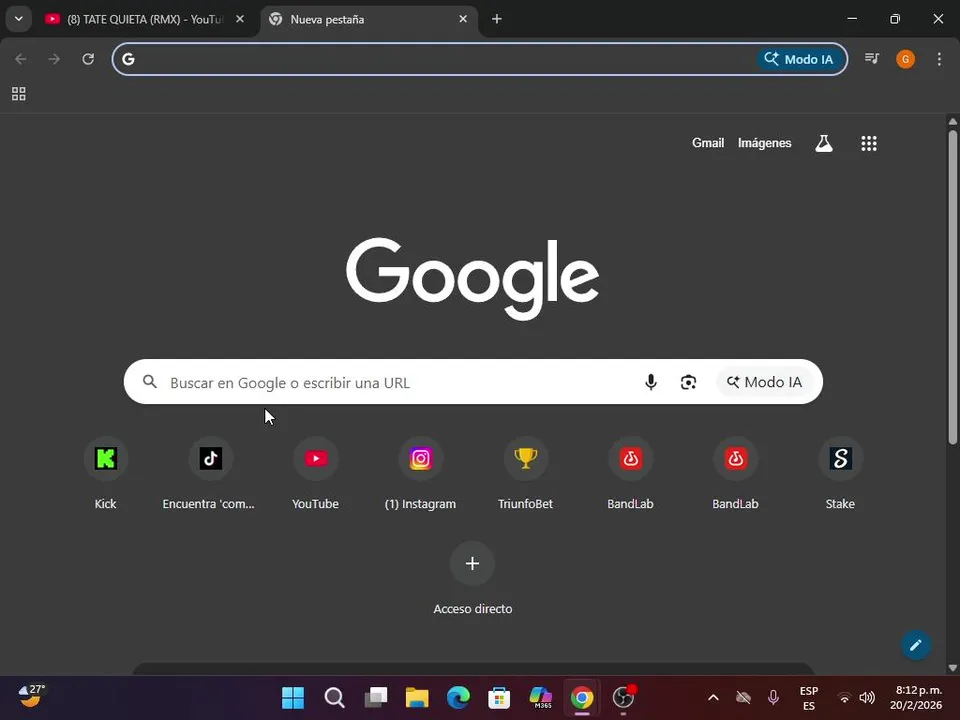Open the Wi-Fi network tray icon
The height and width of the screenshot is (720, 960).
click(844, 697)
